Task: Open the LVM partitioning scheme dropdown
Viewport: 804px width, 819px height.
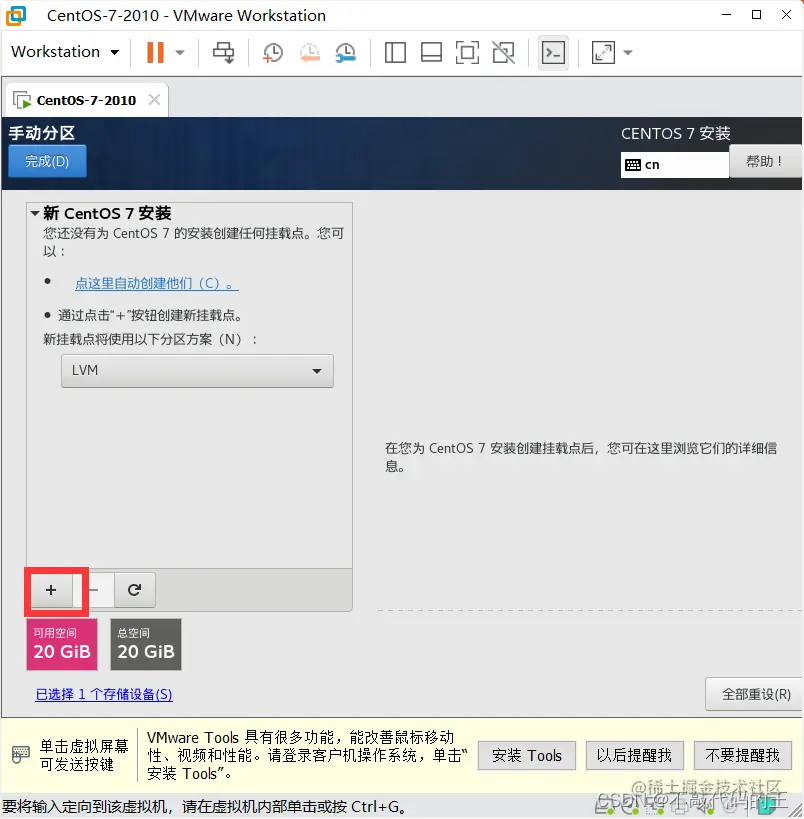Action: (x=197, y=371)
